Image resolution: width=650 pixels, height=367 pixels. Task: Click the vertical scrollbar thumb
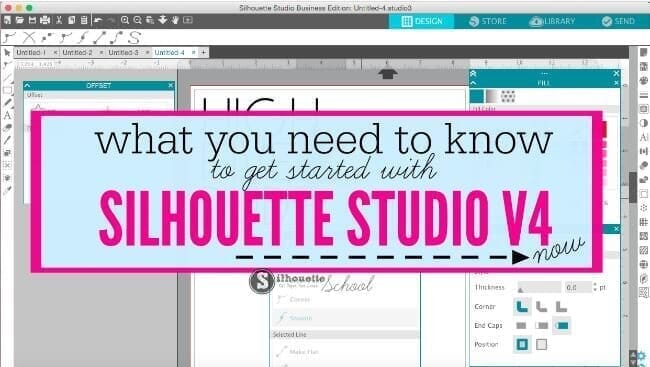click(633, 187)
